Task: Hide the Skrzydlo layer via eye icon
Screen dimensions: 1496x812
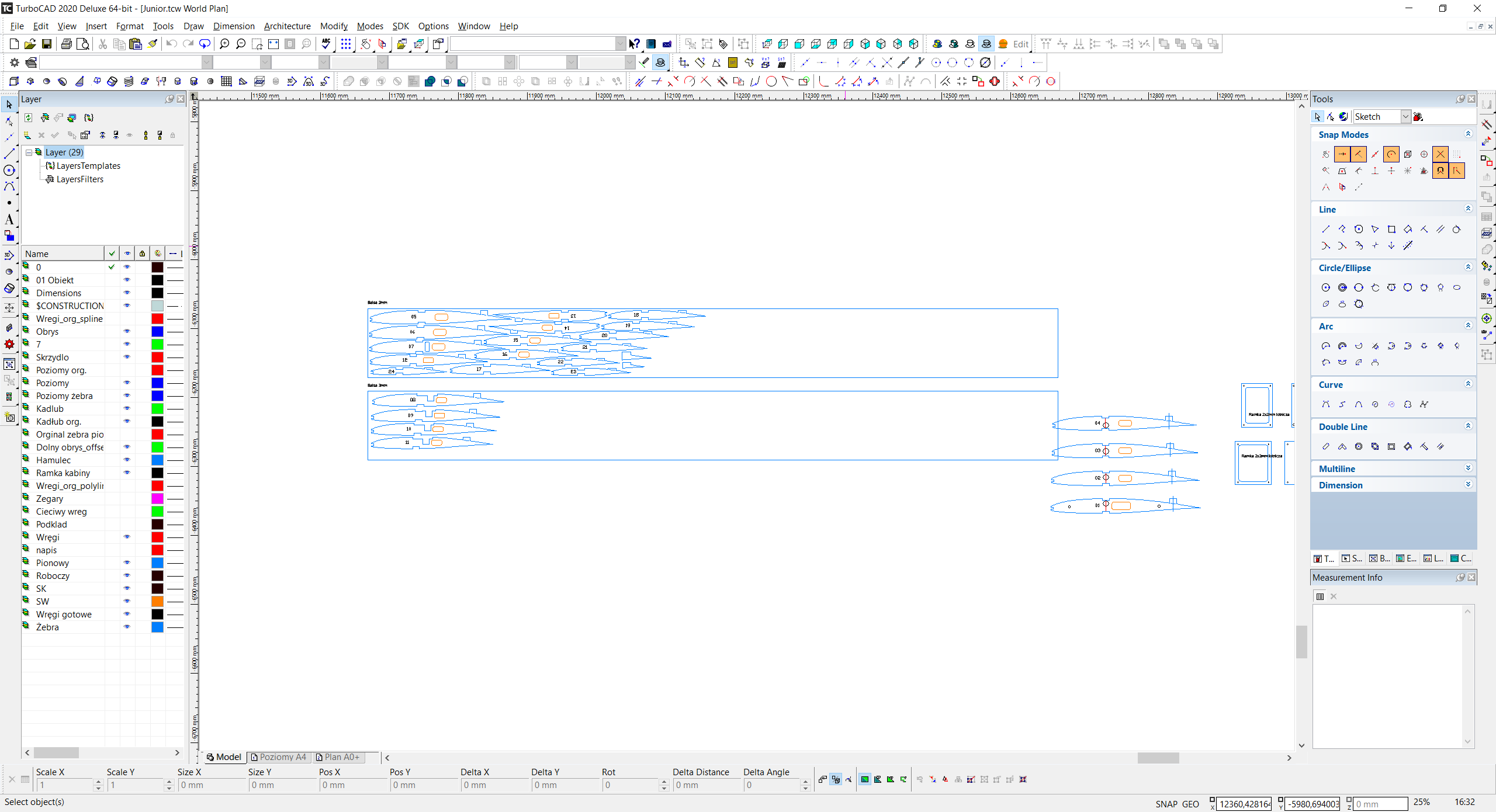Action: coord(127,357)
